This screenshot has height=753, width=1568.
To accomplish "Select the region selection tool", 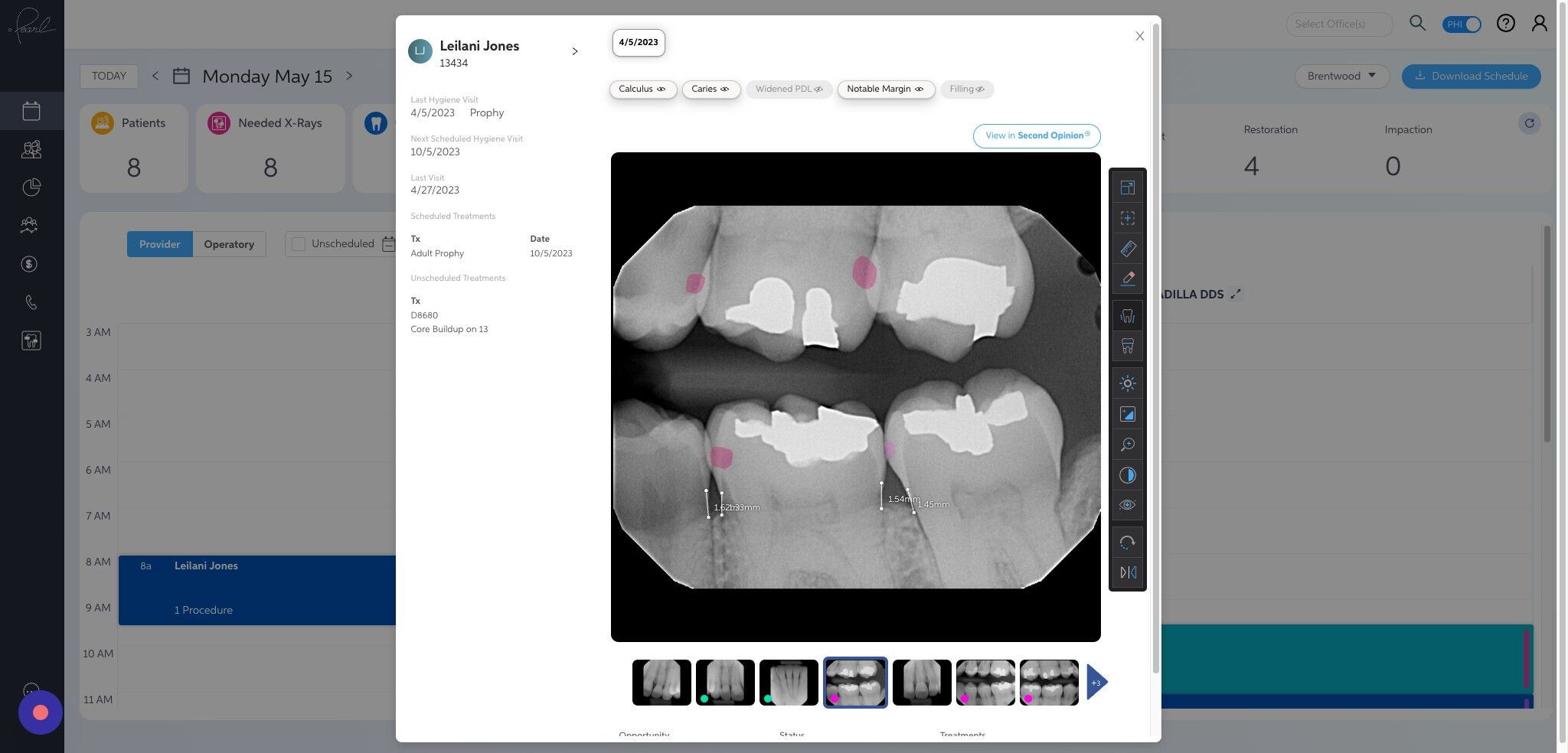I will 1127,218.
